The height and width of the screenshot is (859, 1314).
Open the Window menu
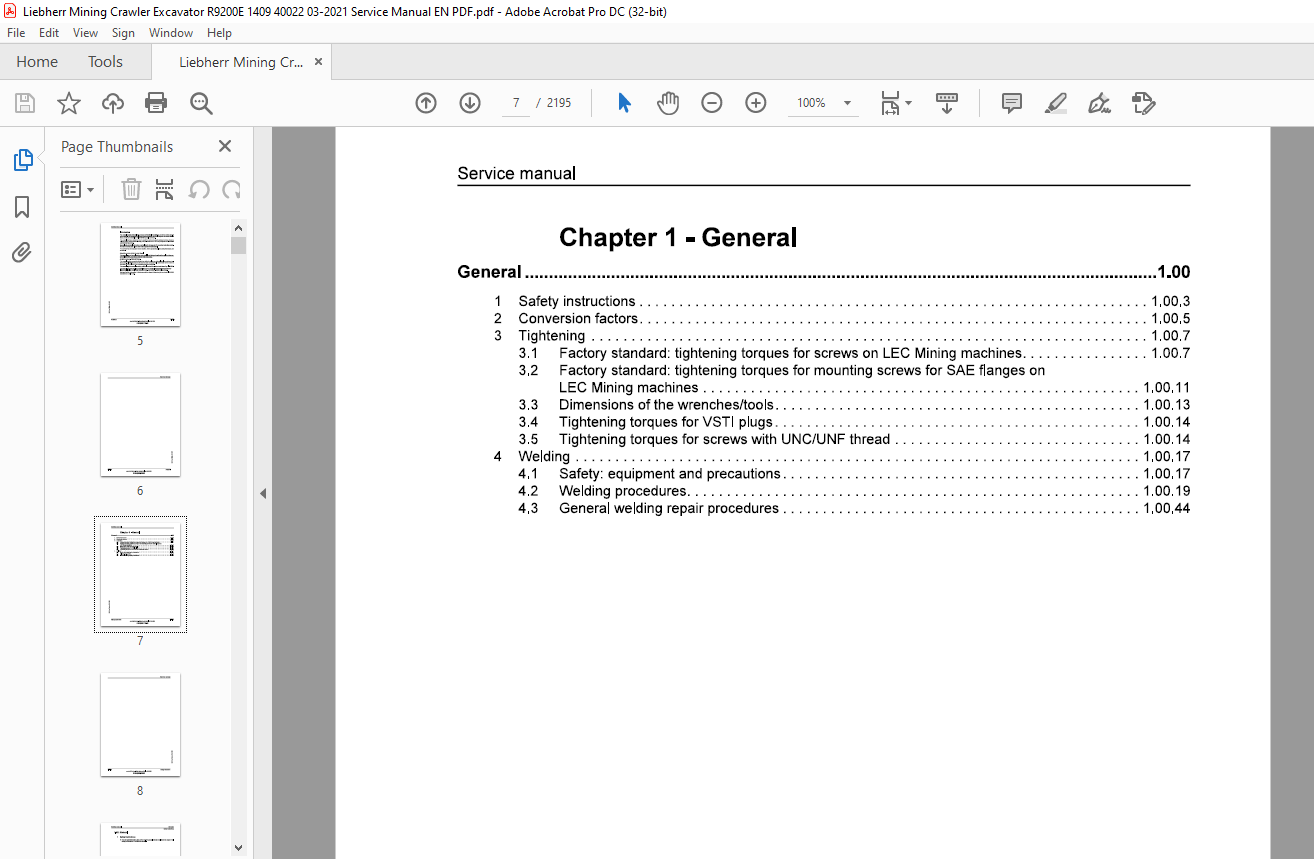coord(171,33)
